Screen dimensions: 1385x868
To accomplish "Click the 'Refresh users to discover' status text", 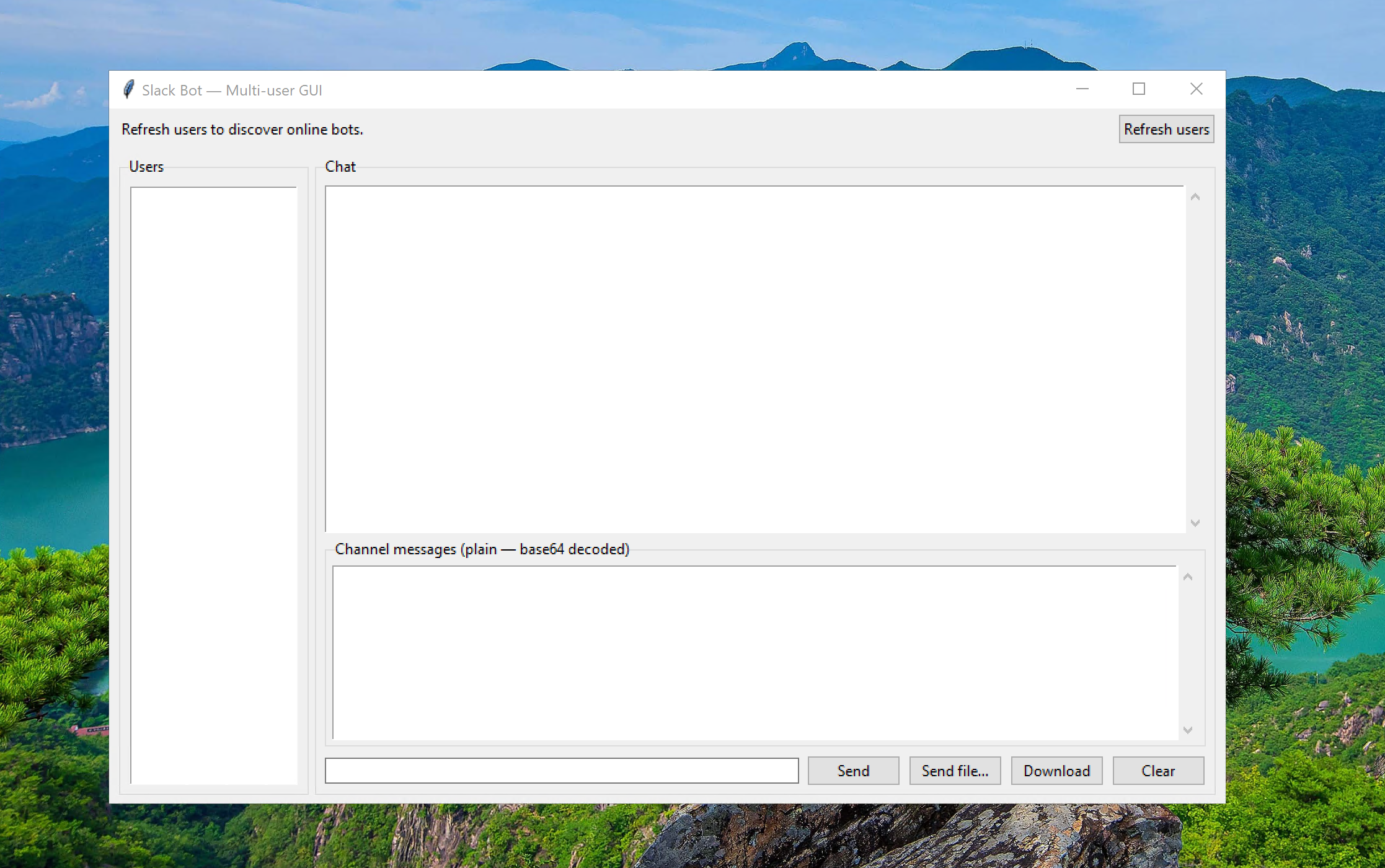I will [x=242, y=130].
